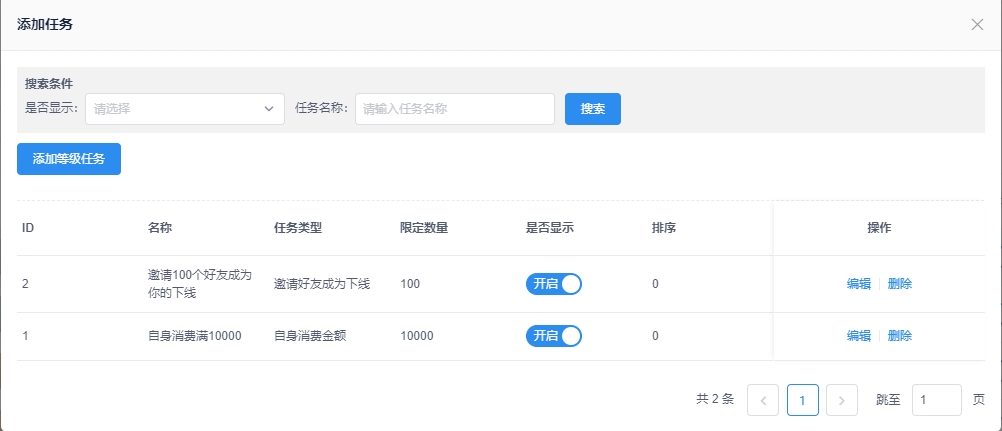The height and width of the screenshot is (431, 1002).
Task: Click the 跳至 page number input
Action: (936, 400)
